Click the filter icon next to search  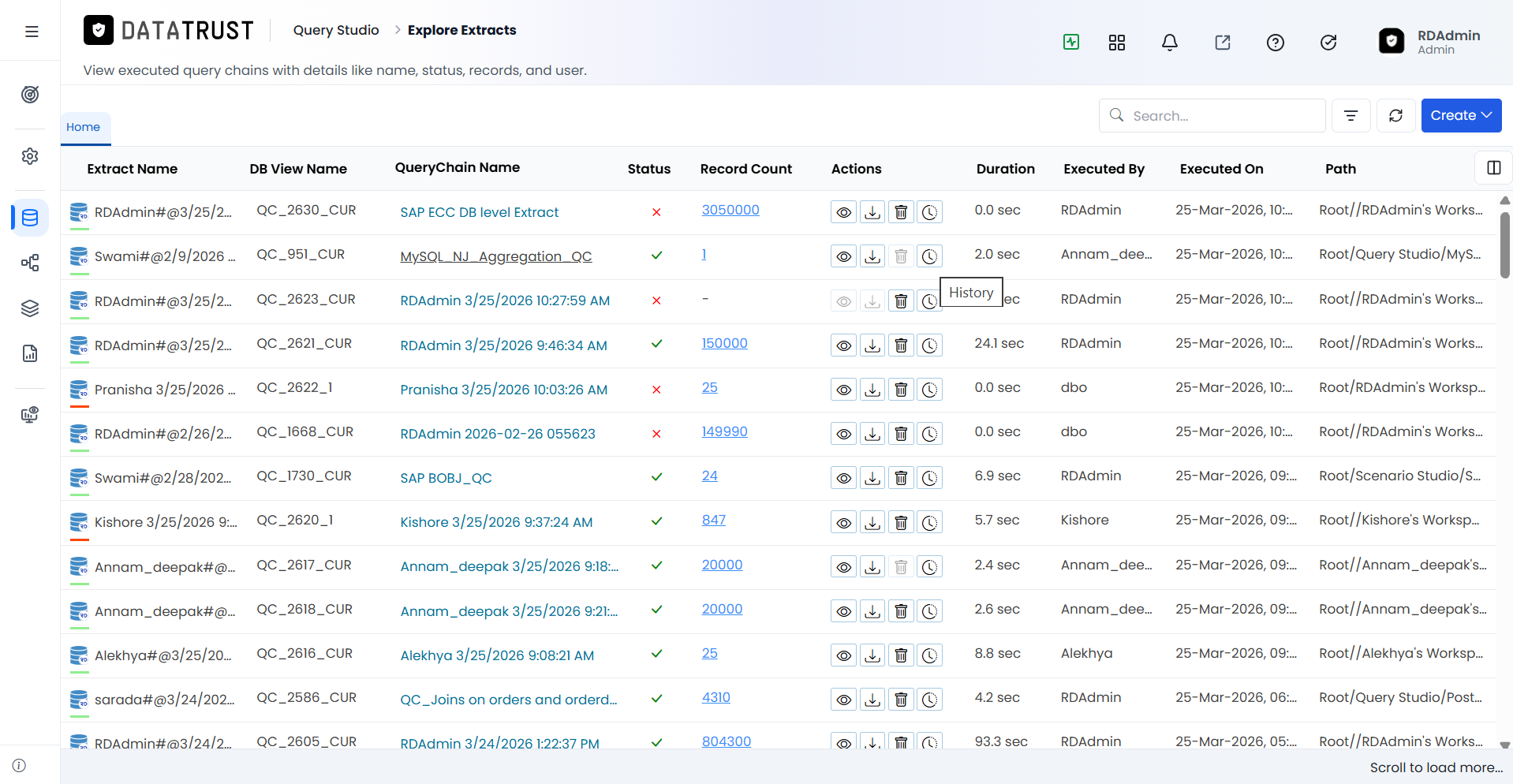[1351, 116]
